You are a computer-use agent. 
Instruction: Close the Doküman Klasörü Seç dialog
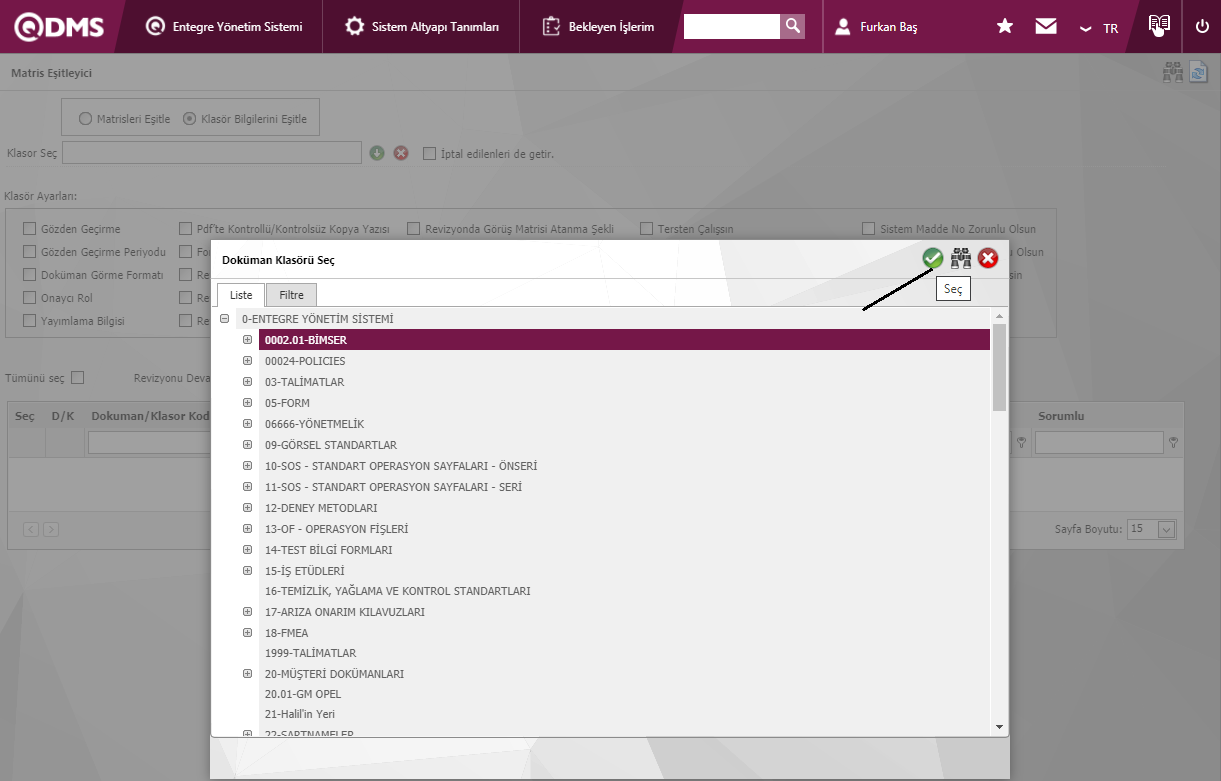click(x=988, y=259)
